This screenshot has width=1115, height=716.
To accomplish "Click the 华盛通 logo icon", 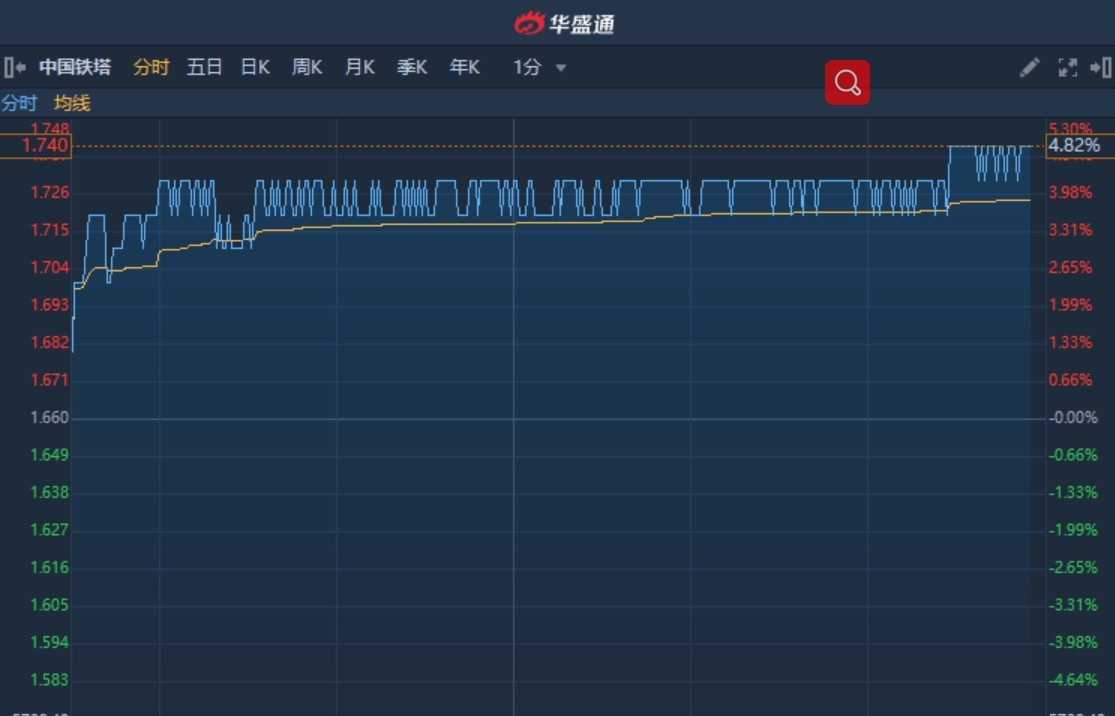I will point(530,23).
